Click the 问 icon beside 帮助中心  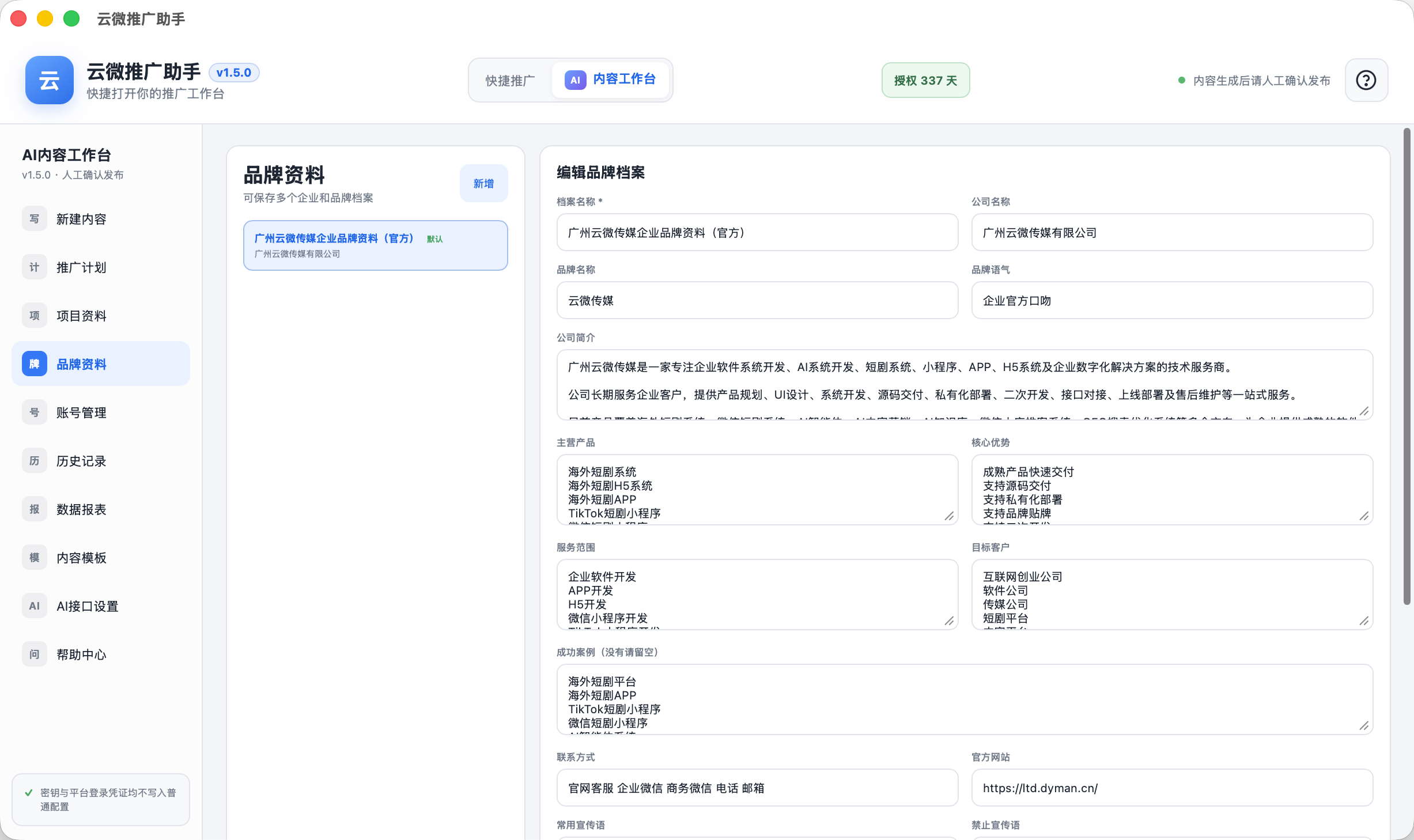coord(35,654)
